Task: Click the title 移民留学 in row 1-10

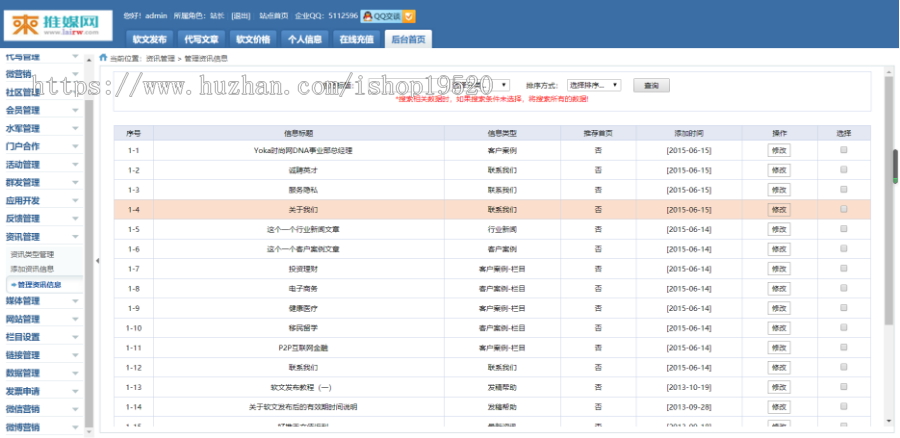Action: click(303, 328)
